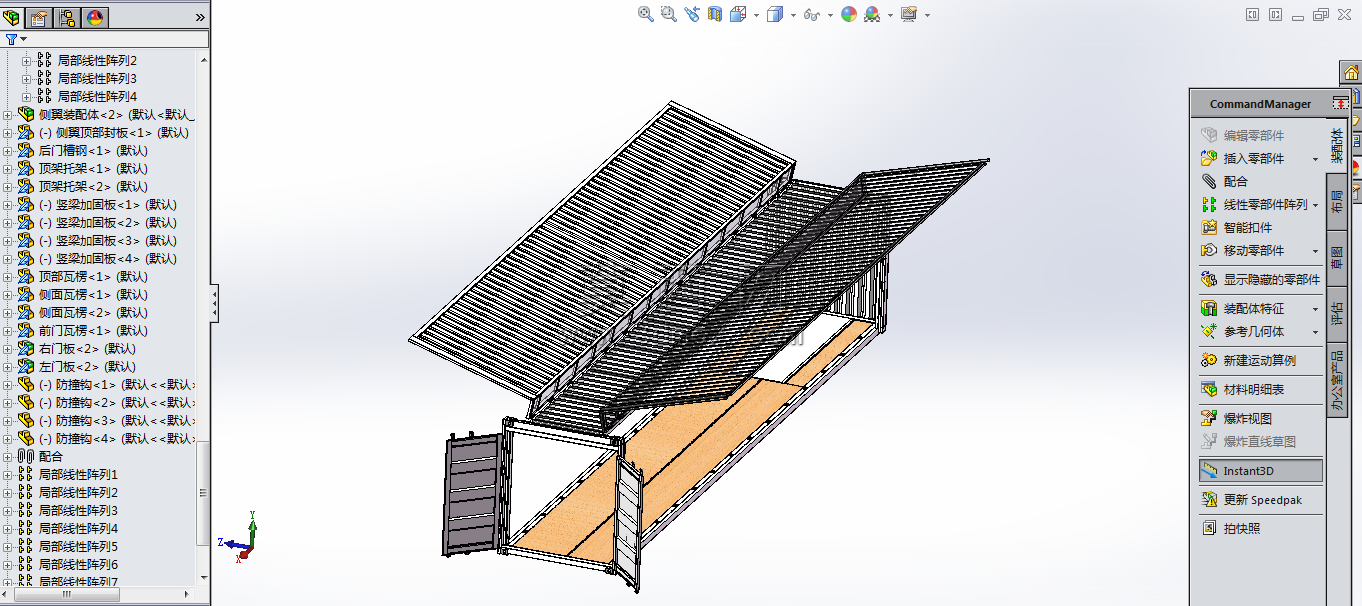
Task: Click the 参考几何体 icon
Action: click(x=1208, y=331)
